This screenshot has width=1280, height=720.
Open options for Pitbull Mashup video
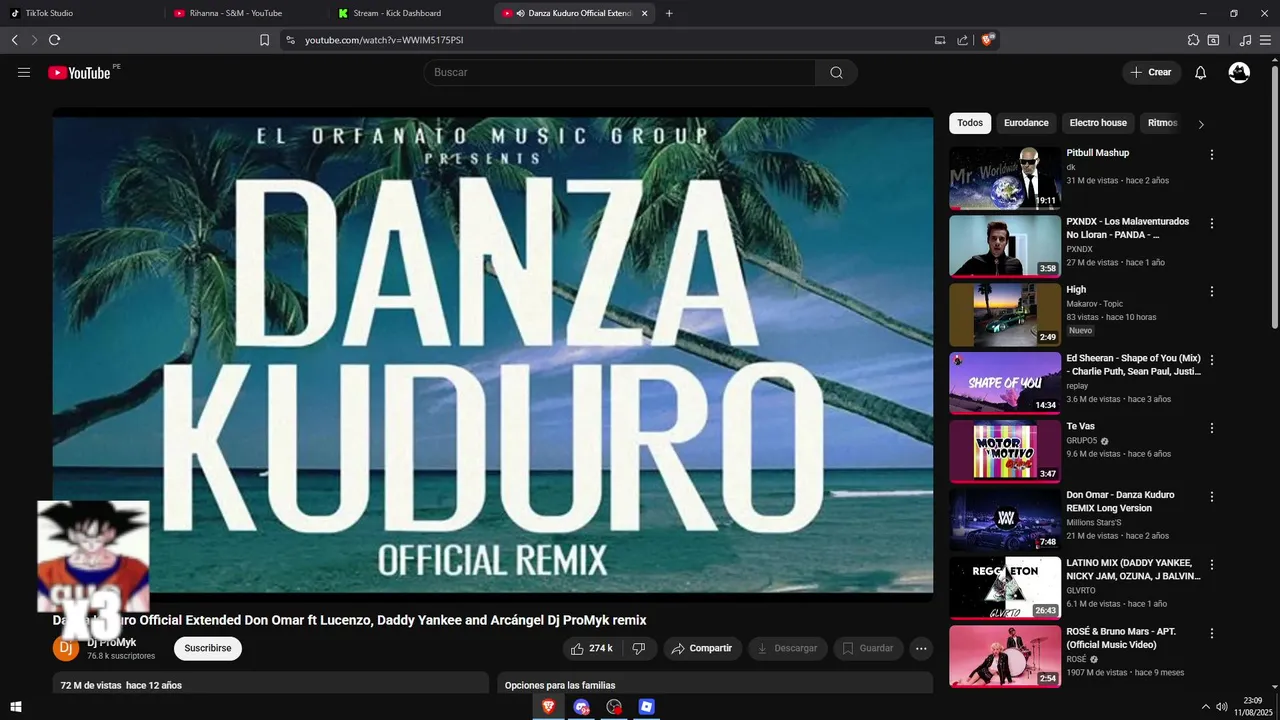point(1212,155)
